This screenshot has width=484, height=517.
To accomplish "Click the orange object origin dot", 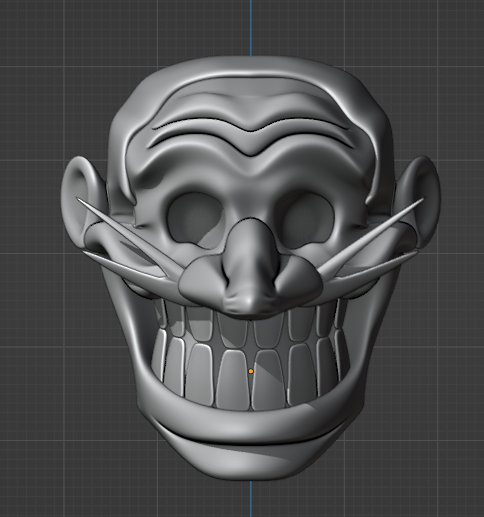I will coord(251,371).
